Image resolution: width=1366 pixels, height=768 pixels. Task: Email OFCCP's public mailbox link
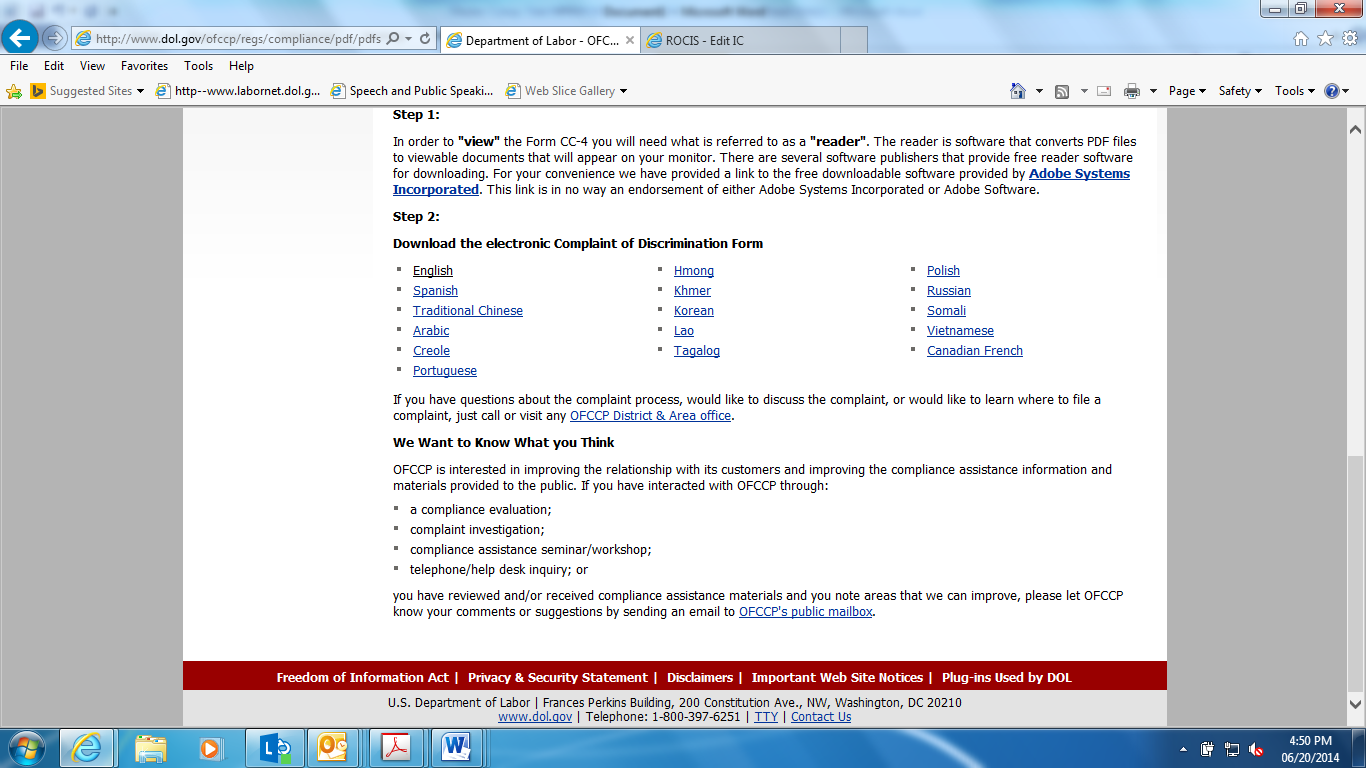pos(806,612)
